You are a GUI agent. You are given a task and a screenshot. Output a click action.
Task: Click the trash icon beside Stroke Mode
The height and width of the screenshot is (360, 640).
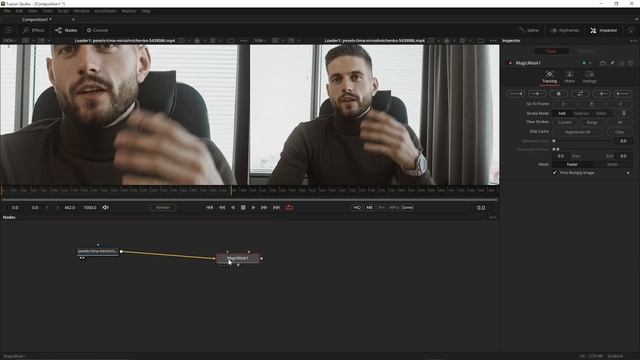click(623, 113)
